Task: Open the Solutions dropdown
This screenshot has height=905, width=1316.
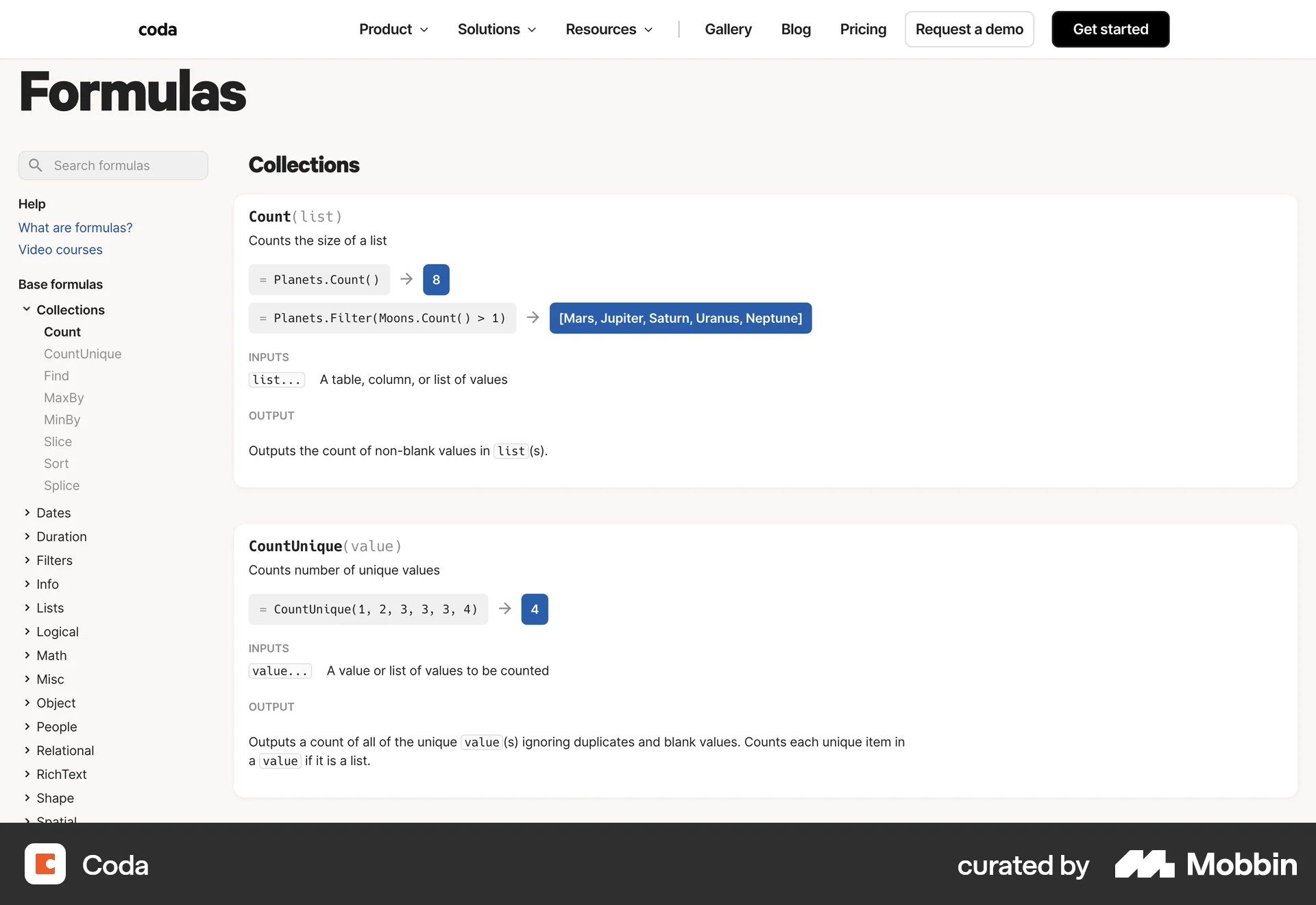Action: 496,29
